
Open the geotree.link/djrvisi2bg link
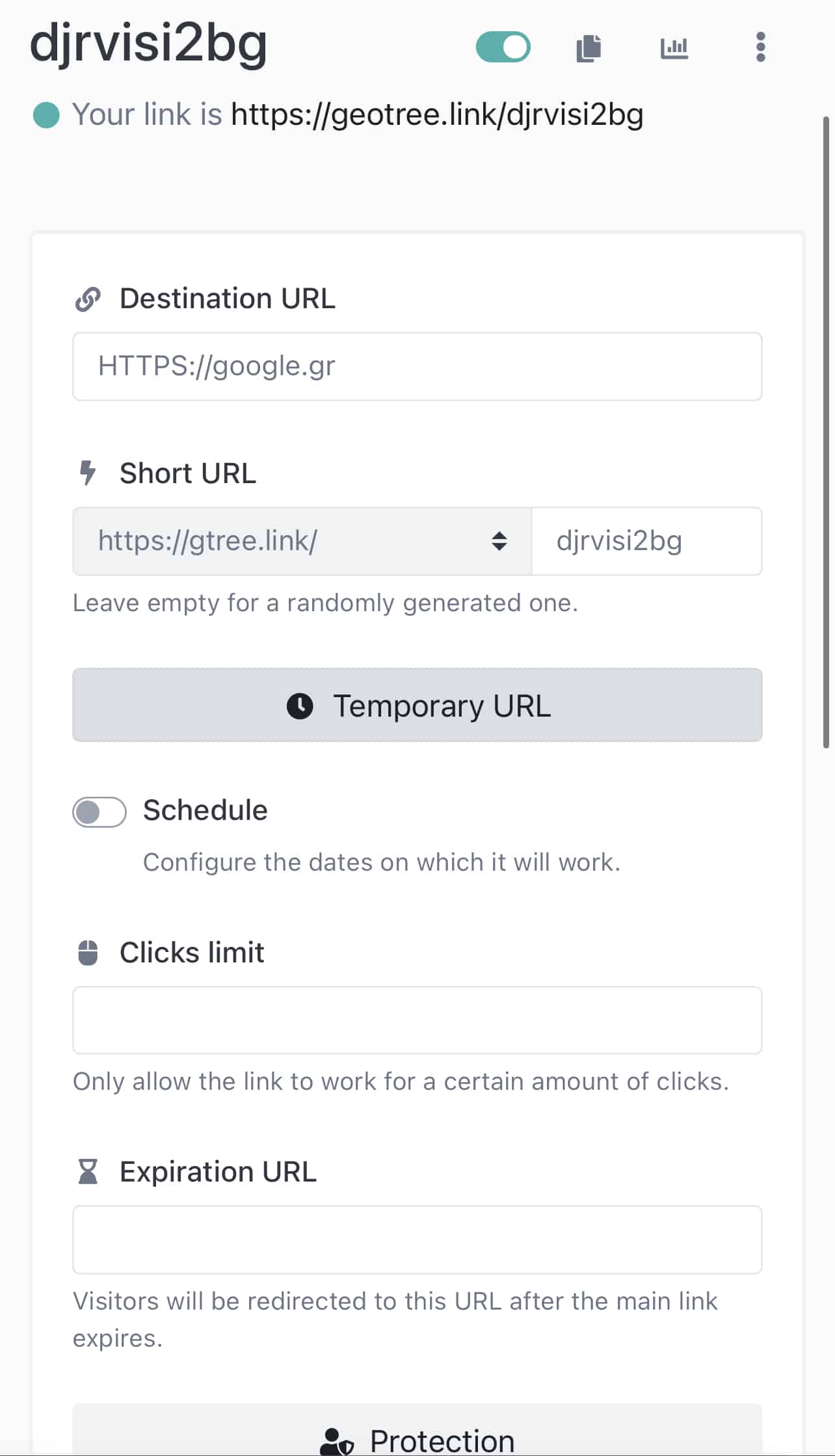point(437,115)
